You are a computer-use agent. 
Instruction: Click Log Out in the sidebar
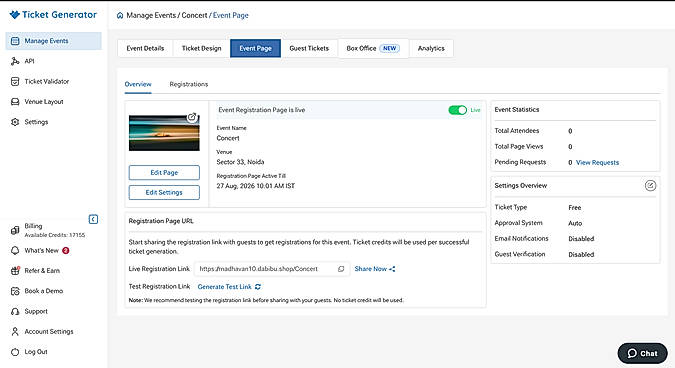click(36, 352)
